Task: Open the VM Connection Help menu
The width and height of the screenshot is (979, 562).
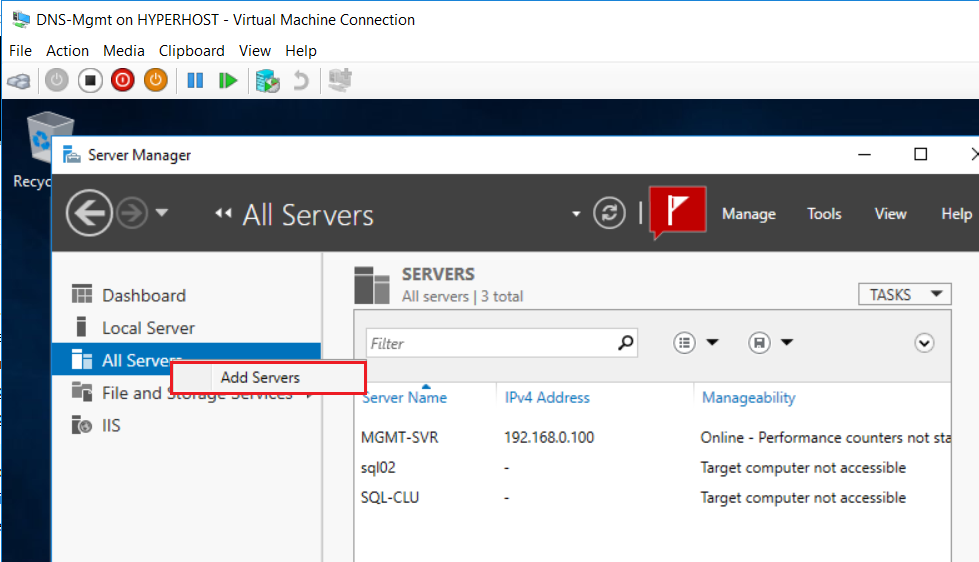Action: pyautogui.click(x=301, y=51)
